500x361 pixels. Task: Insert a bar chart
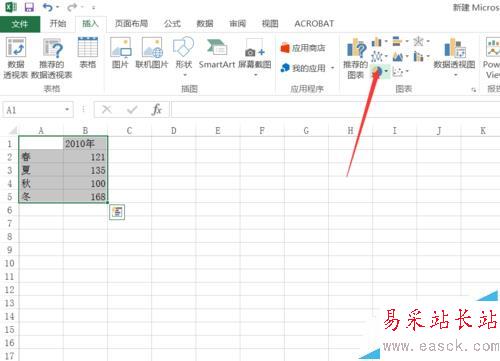click(x=397, y=41)
